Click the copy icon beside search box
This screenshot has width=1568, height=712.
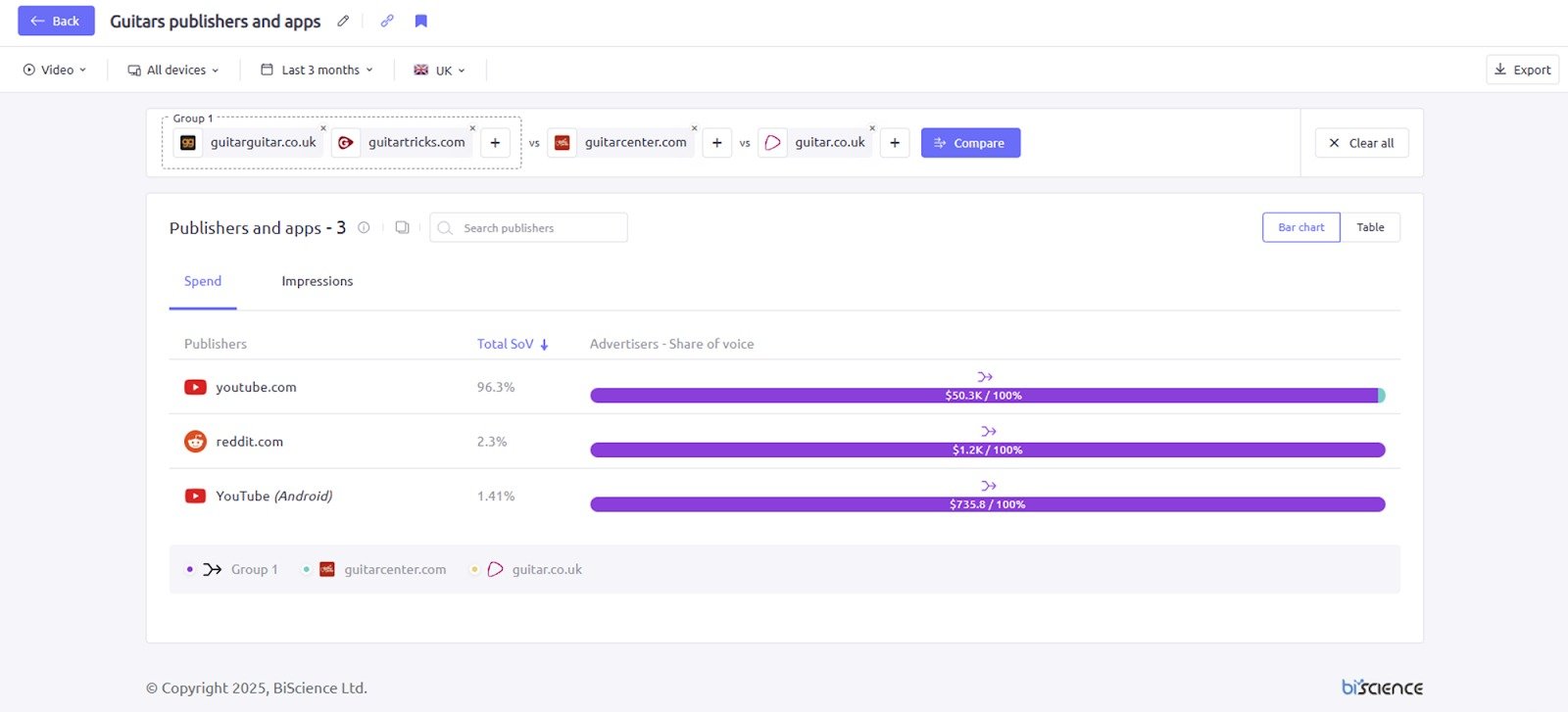[x=402, y=227]
